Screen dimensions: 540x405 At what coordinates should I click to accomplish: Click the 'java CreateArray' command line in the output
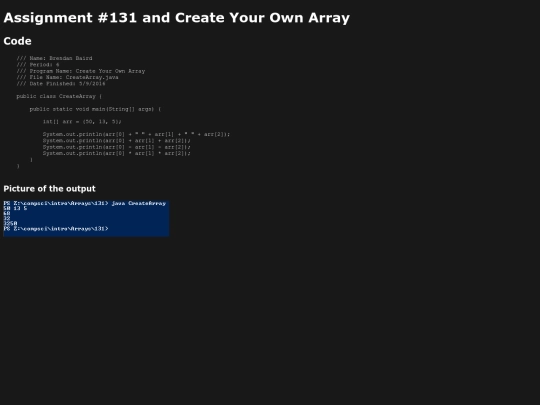click(x=85, y=204)
